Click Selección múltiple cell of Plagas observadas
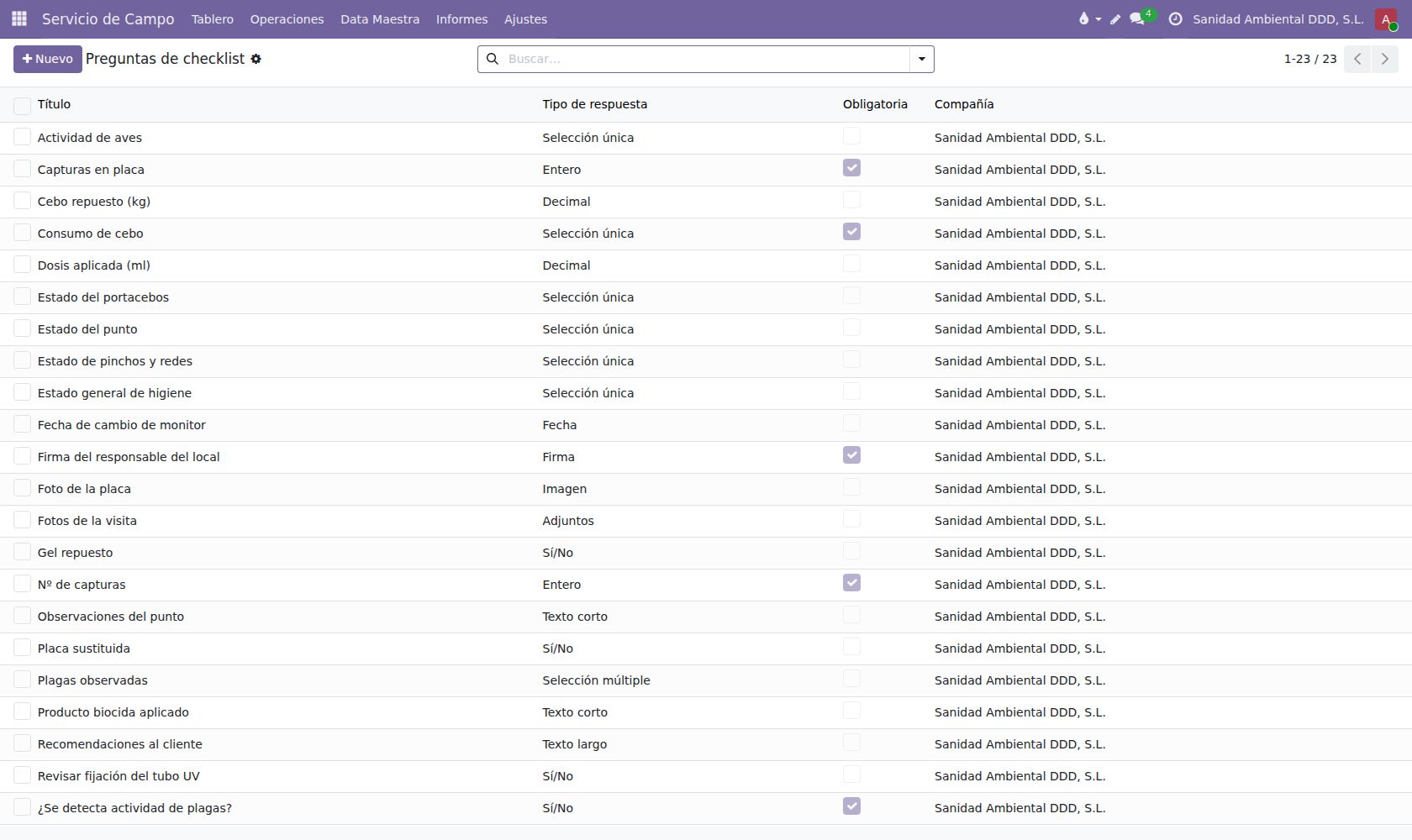 pos(597,680)
